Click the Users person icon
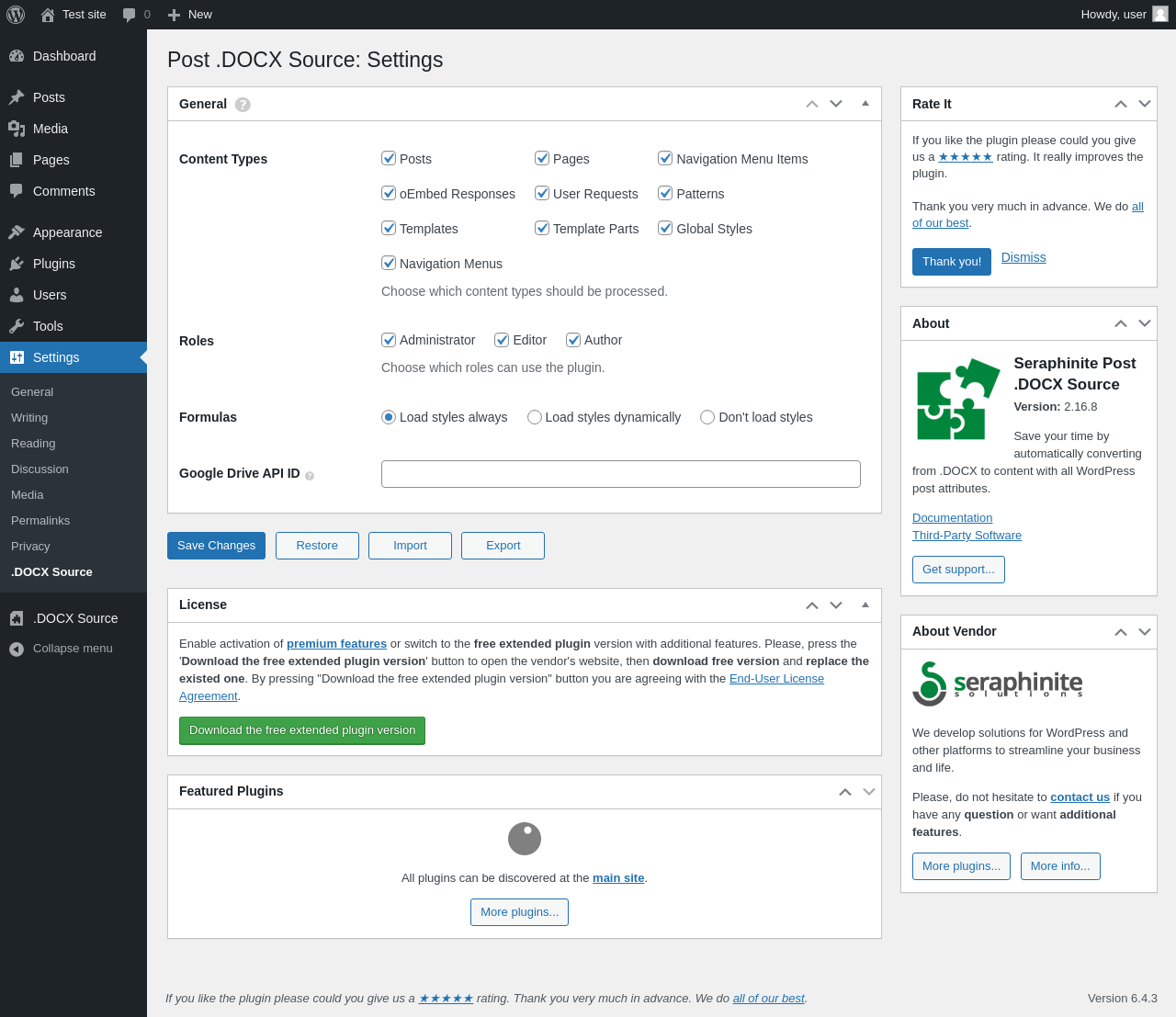 click(x=17, y=295)
